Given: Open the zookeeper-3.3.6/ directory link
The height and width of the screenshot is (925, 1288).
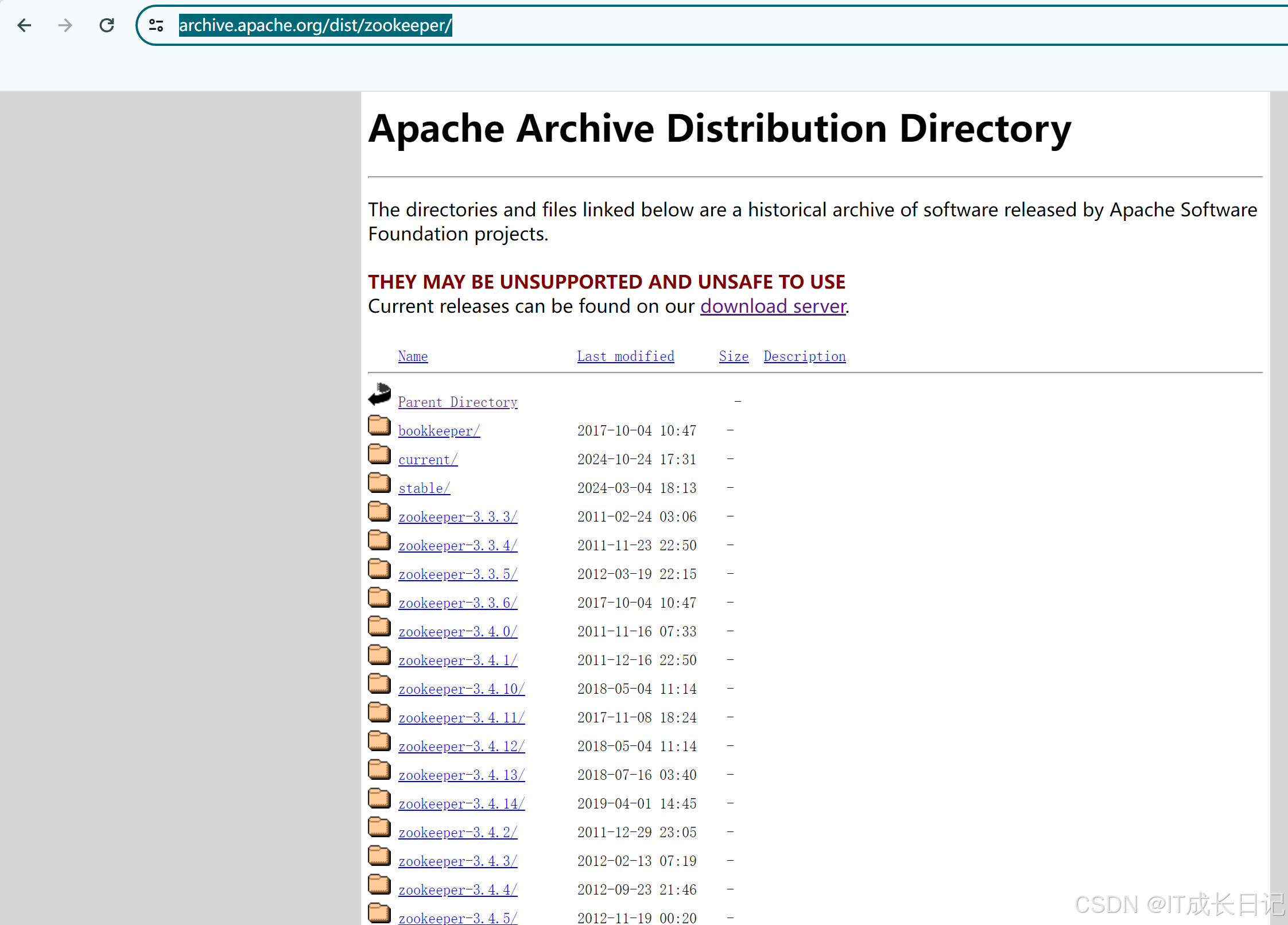Looking at the screenshot, I should [457, 603].
